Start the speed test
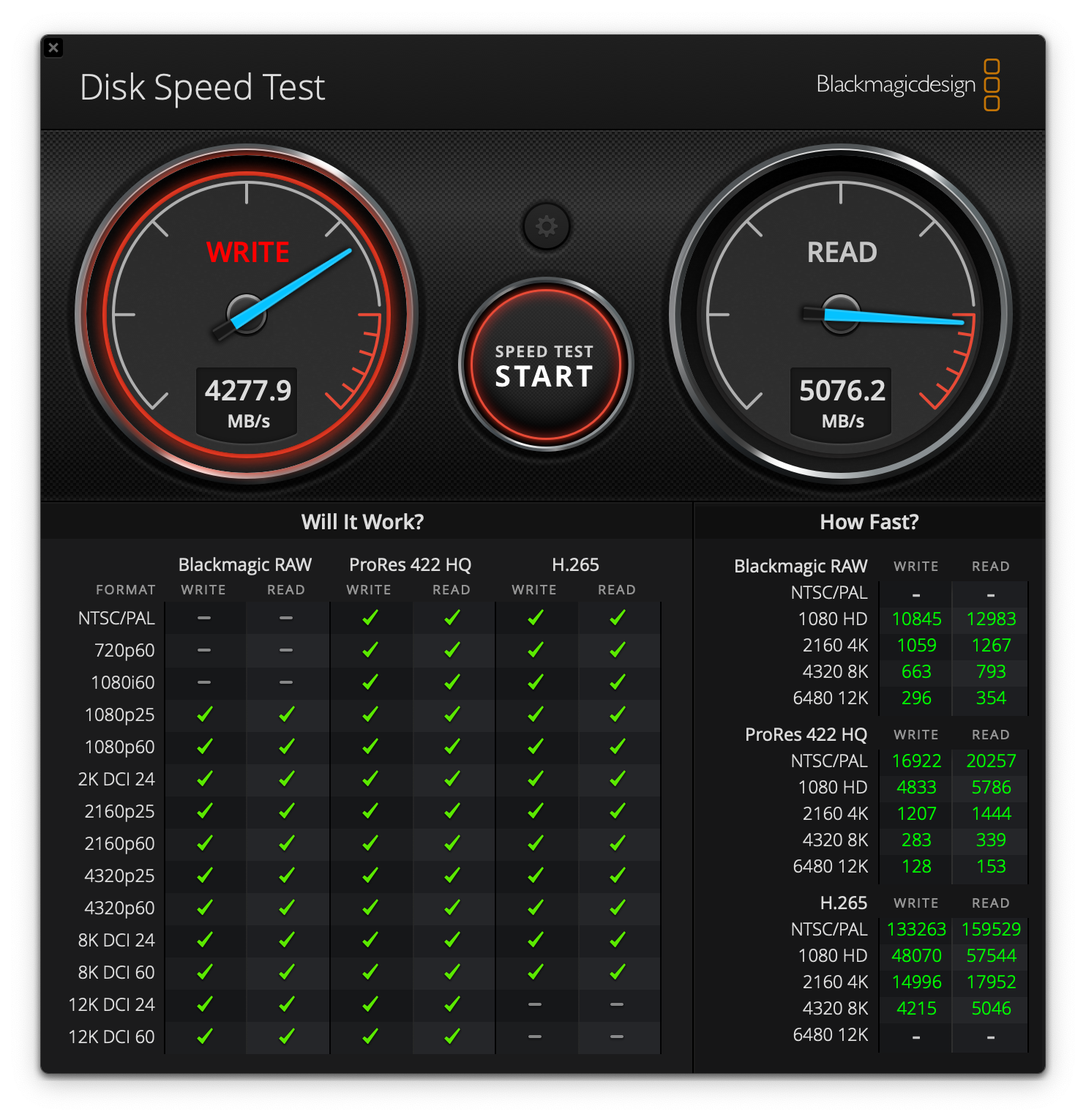 tap(545, 365)
